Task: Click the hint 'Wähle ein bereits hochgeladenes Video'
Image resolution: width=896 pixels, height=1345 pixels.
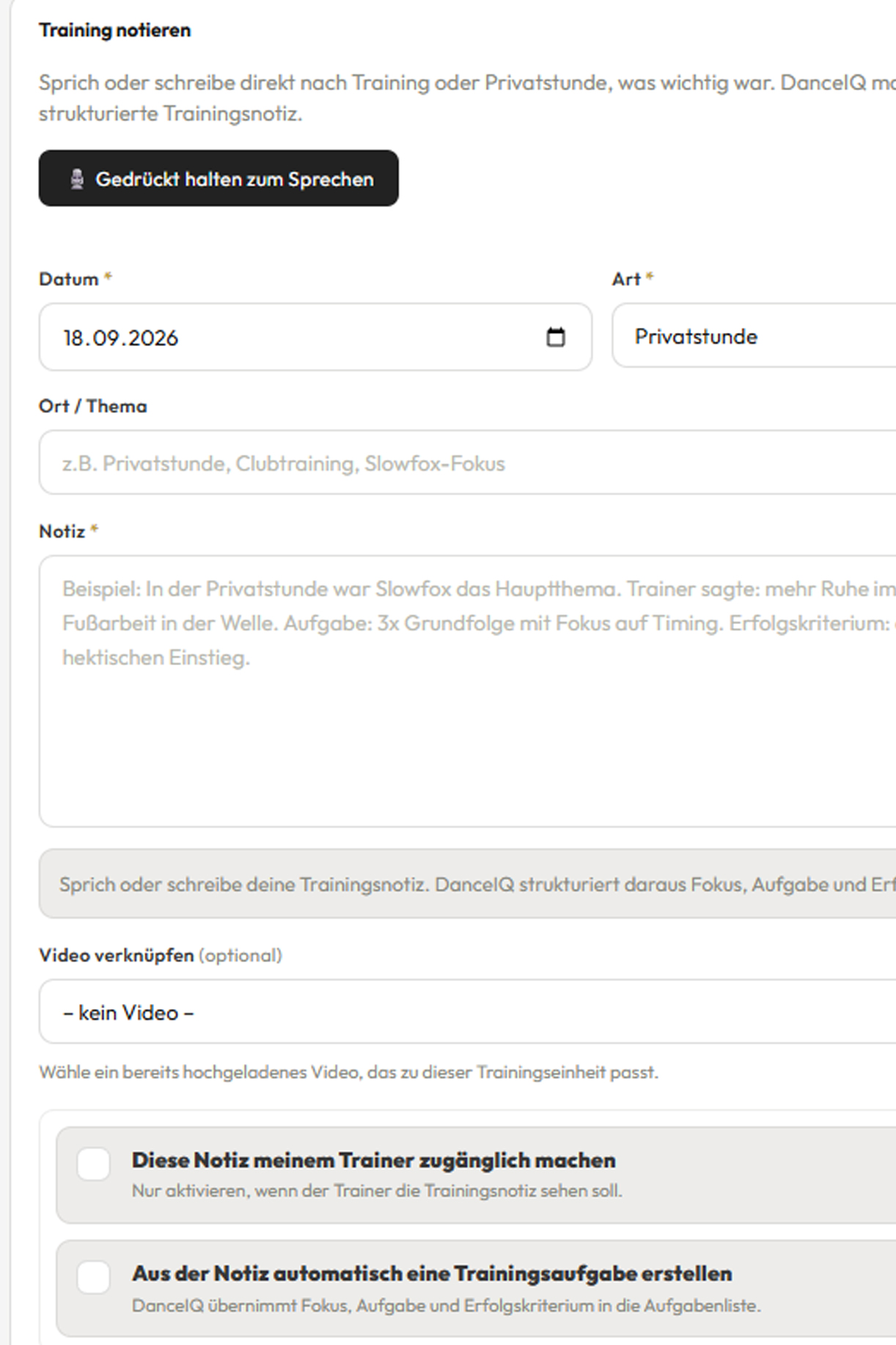Action: click(x=348, y=1071)
